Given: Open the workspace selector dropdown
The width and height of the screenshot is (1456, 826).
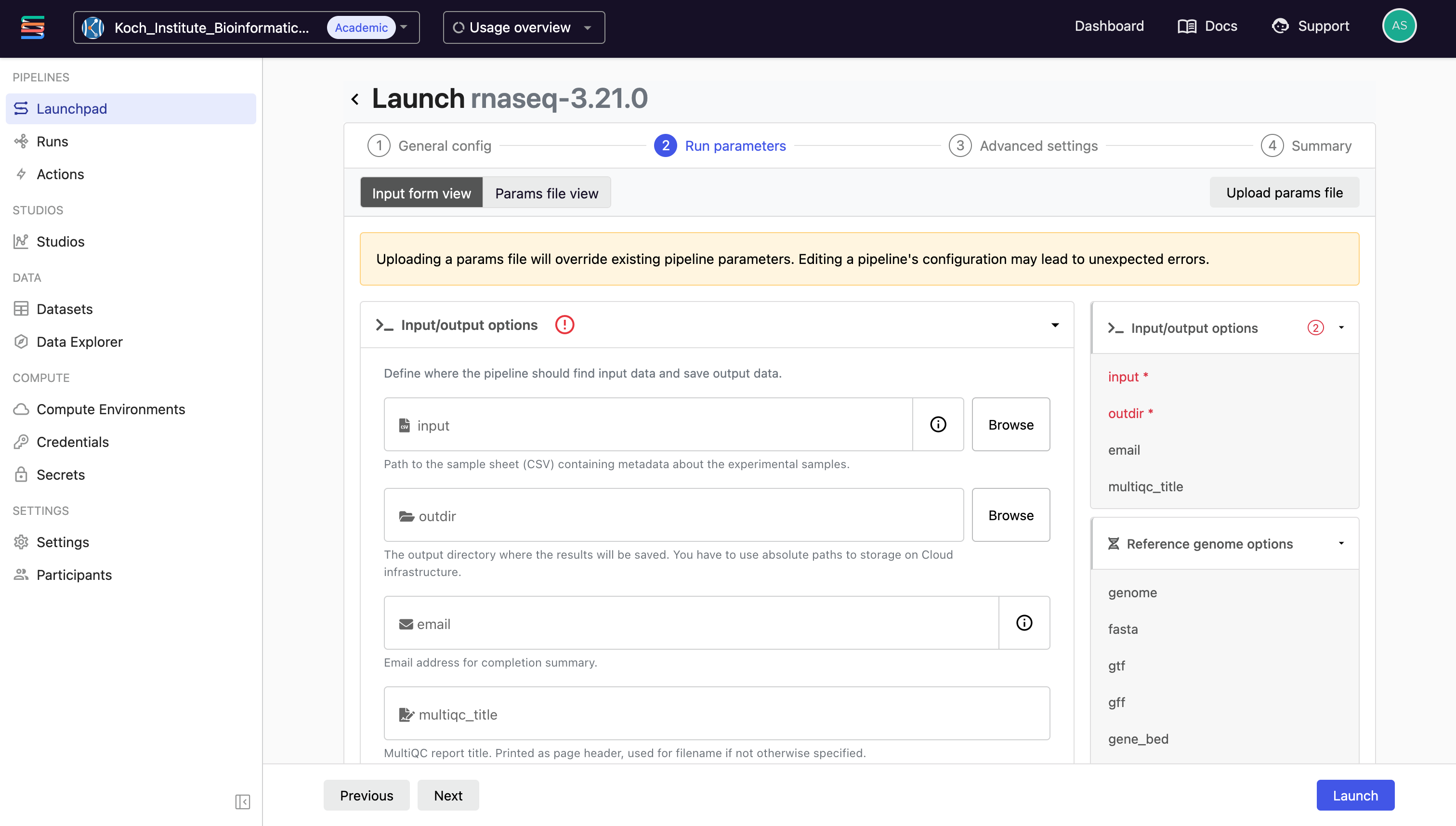Looking at the screenshot, I should (x=246, y=27).
